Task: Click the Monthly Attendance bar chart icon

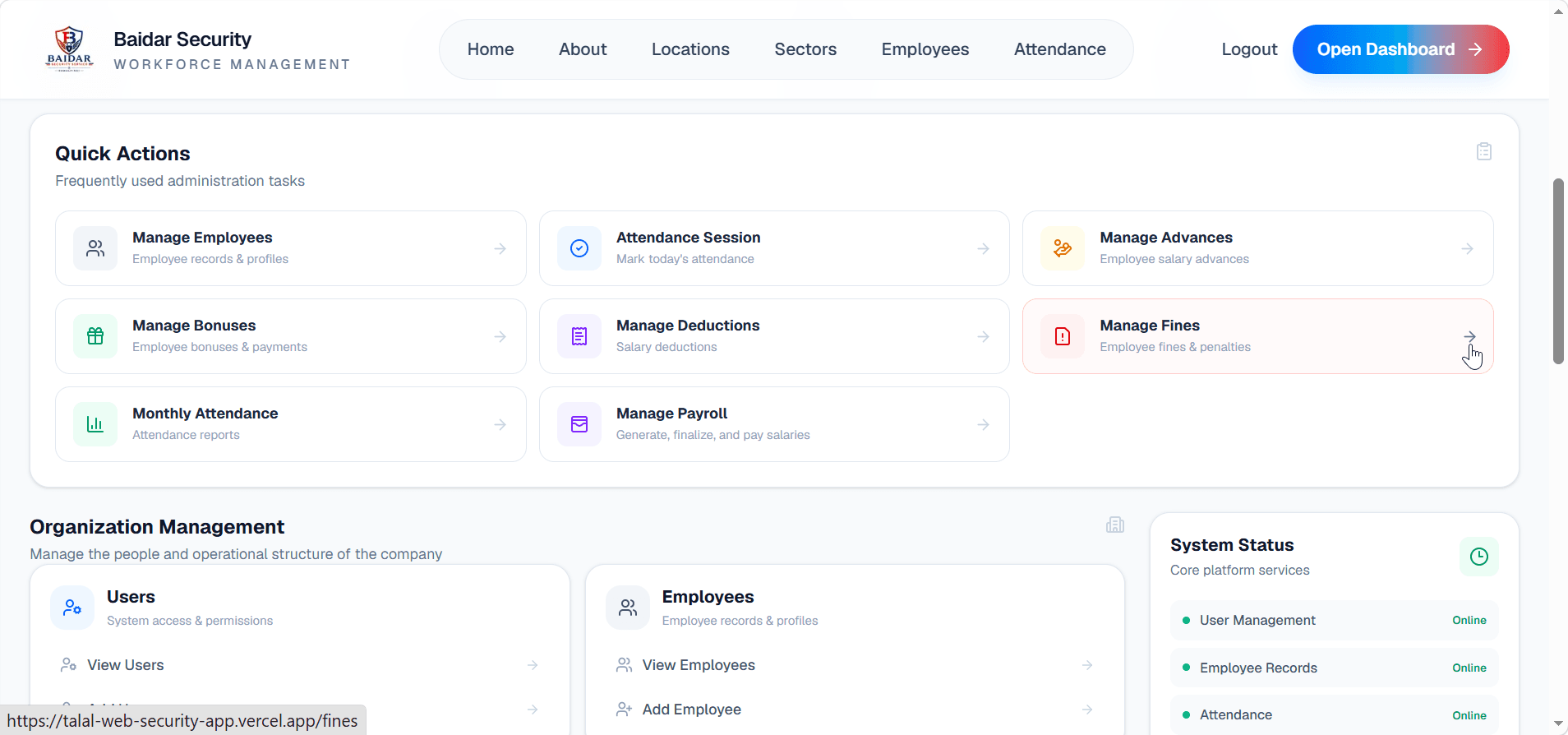Action: click(95, 424)
